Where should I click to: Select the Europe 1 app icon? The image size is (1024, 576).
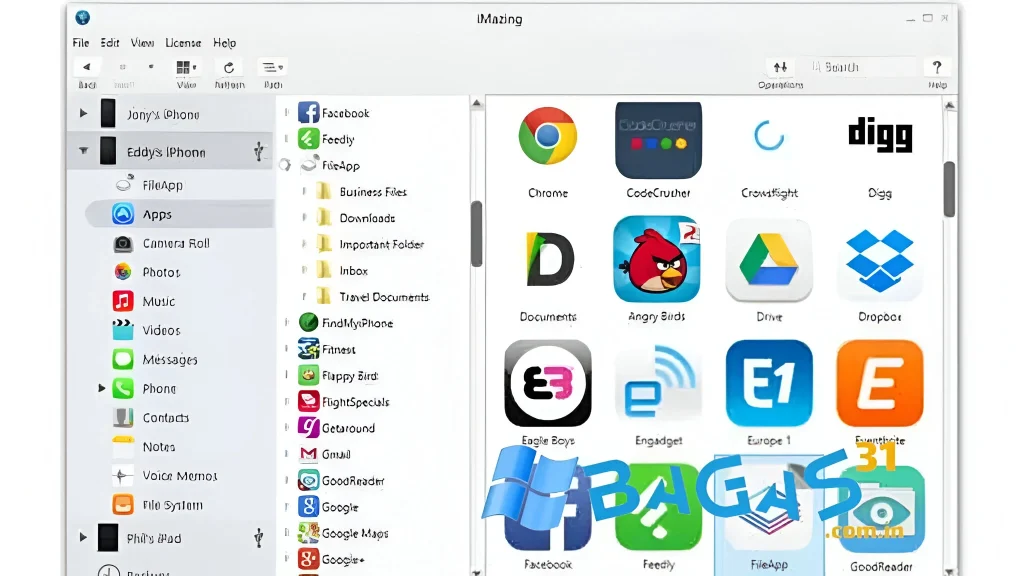pyautogui.click(x=769, y=383)
